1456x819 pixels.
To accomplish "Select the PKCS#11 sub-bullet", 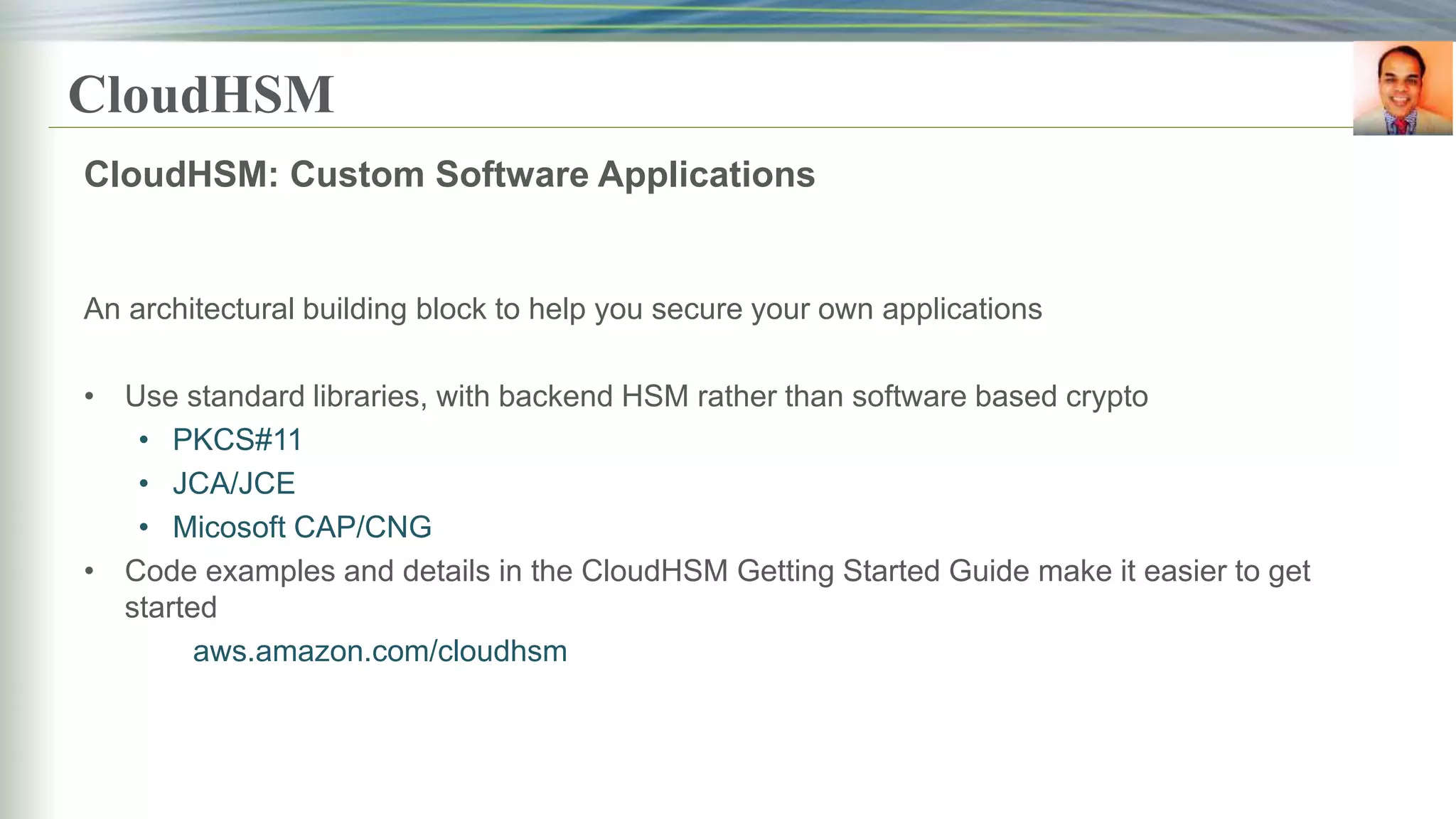I will click(x=237, y=440).
